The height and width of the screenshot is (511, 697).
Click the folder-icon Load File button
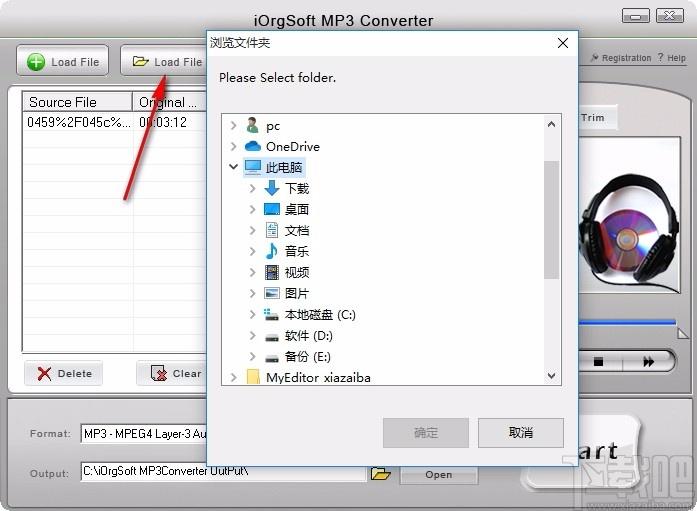165,61
